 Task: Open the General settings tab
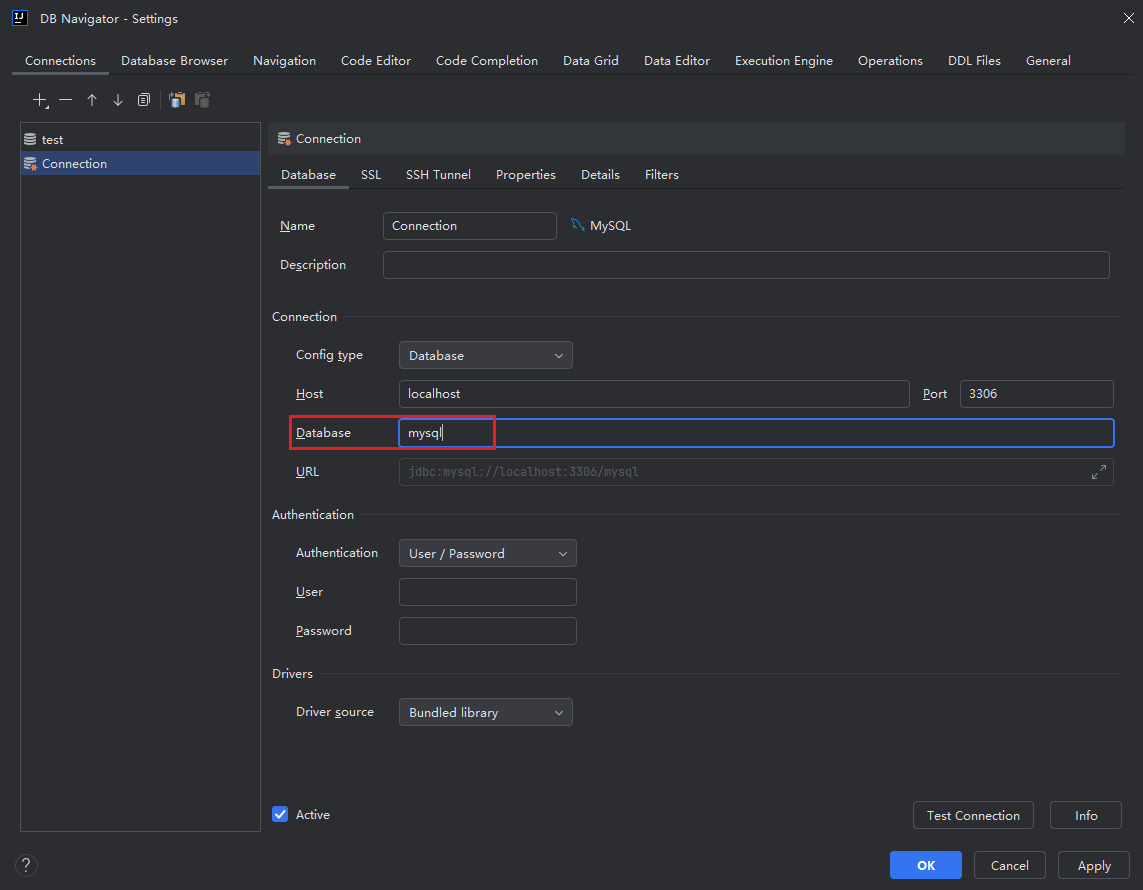click(x=1048, y=60)
